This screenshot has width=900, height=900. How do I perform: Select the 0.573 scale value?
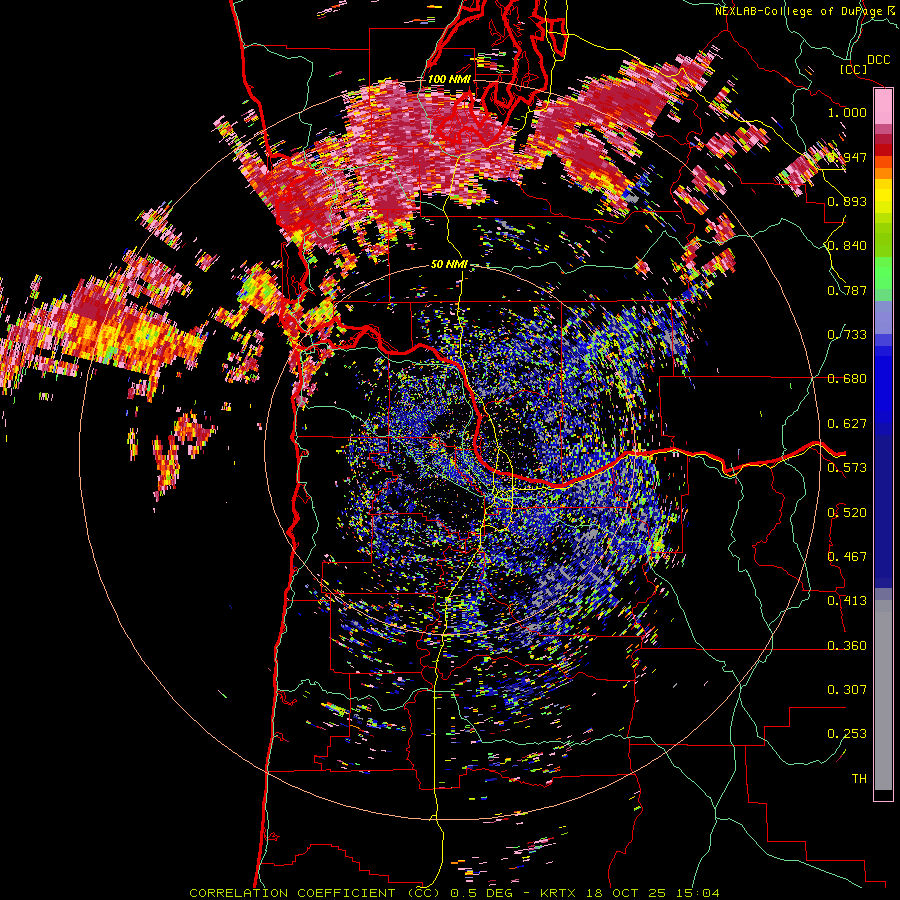click(847, 468)
